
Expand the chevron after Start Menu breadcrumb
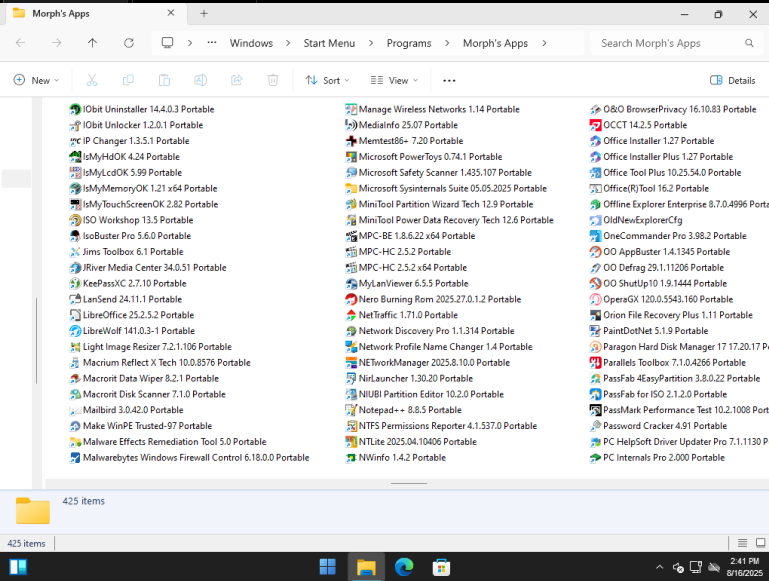(371, 43)
